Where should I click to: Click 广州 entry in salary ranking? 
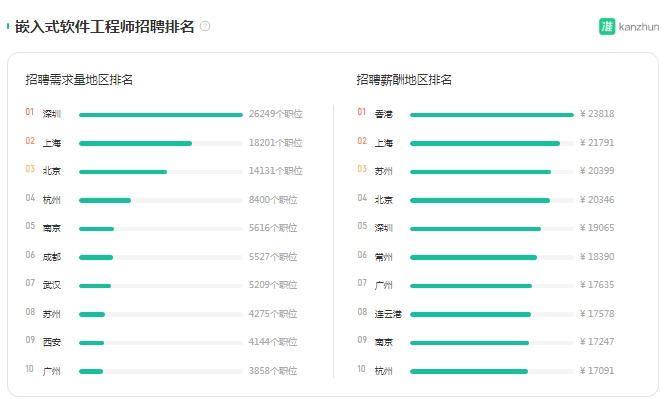tap(383, 285)
